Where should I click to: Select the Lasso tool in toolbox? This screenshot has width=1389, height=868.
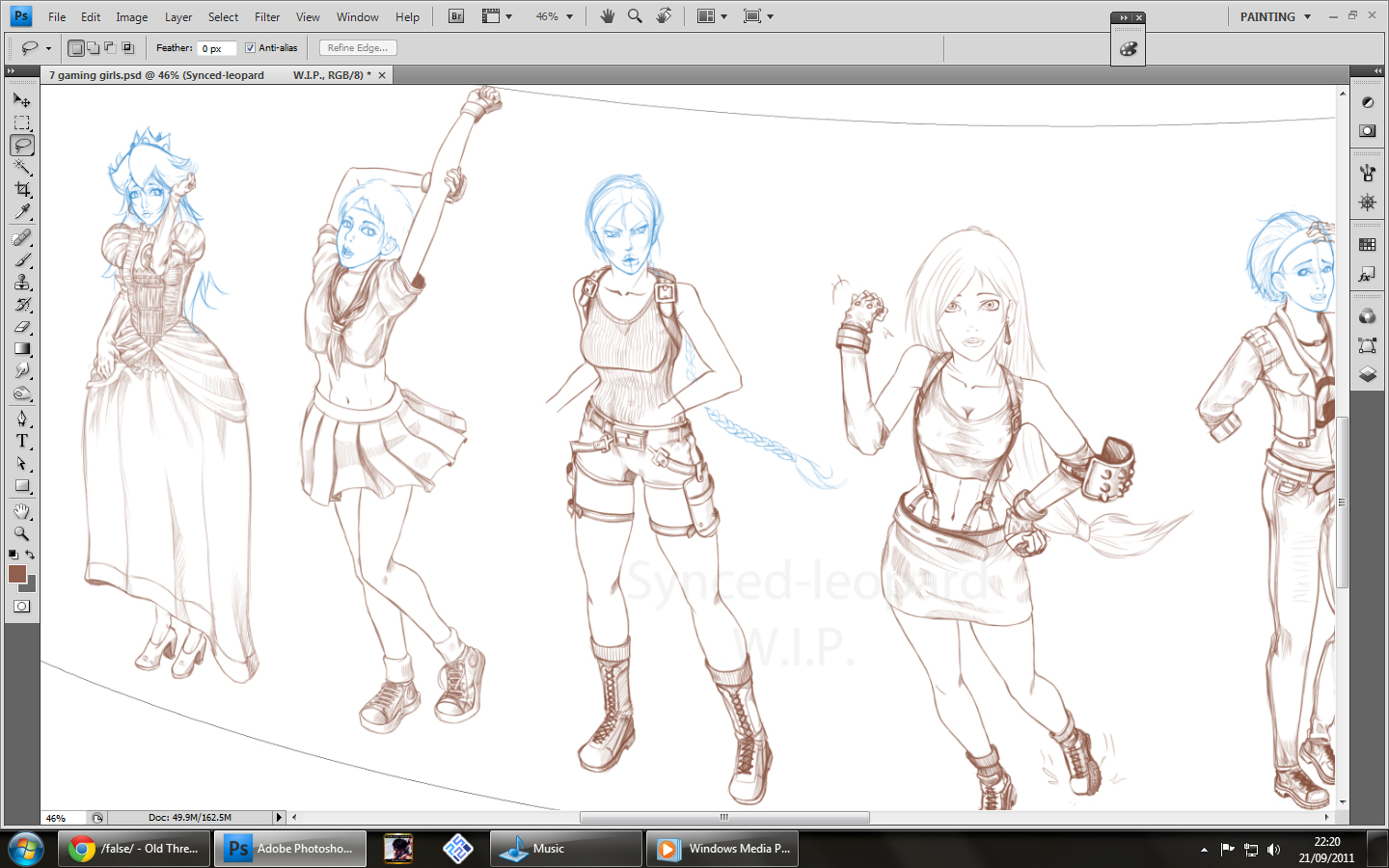pyautogui.click(x=21, y=145)
